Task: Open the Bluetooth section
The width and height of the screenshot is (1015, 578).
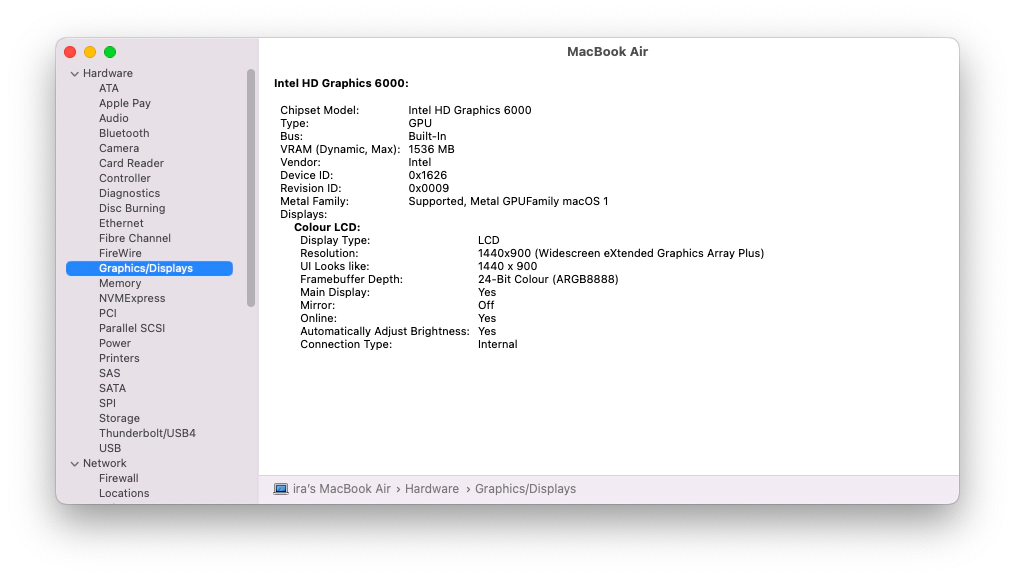Action: 124,133
